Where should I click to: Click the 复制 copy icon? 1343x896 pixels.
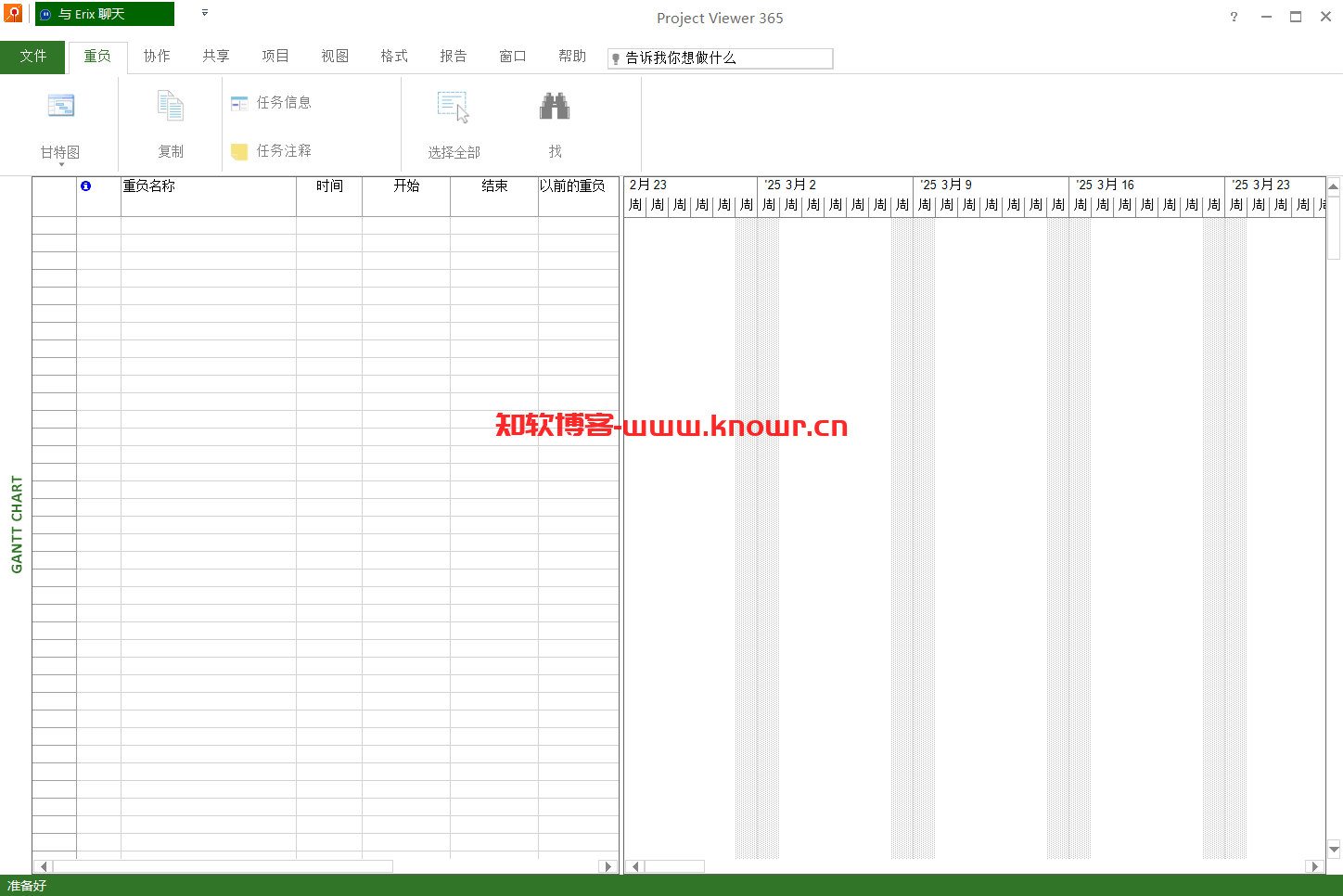171,106
